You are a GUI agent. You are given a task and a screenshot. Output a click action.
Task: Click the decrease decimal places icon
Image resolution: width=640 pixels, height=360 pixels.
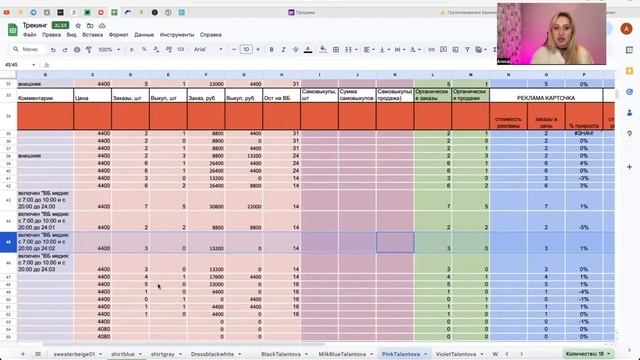(156, 49)
